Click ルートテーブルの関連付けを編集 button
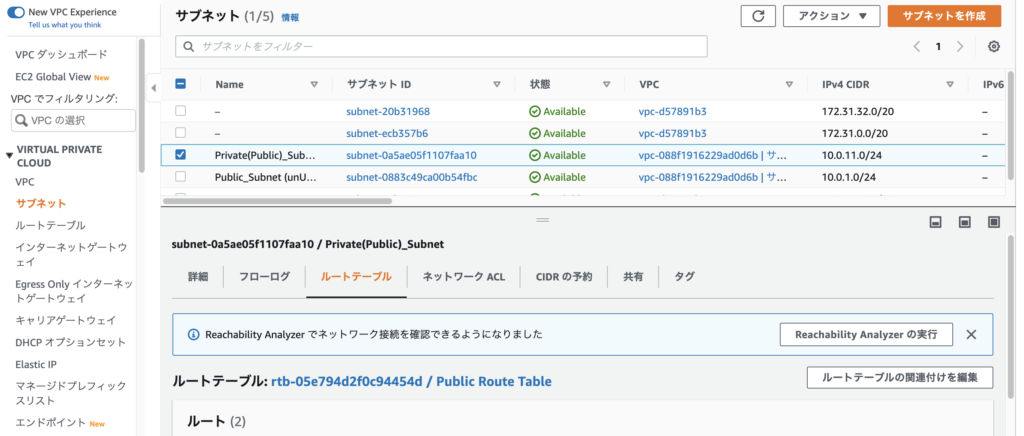 tap(901, 377)
